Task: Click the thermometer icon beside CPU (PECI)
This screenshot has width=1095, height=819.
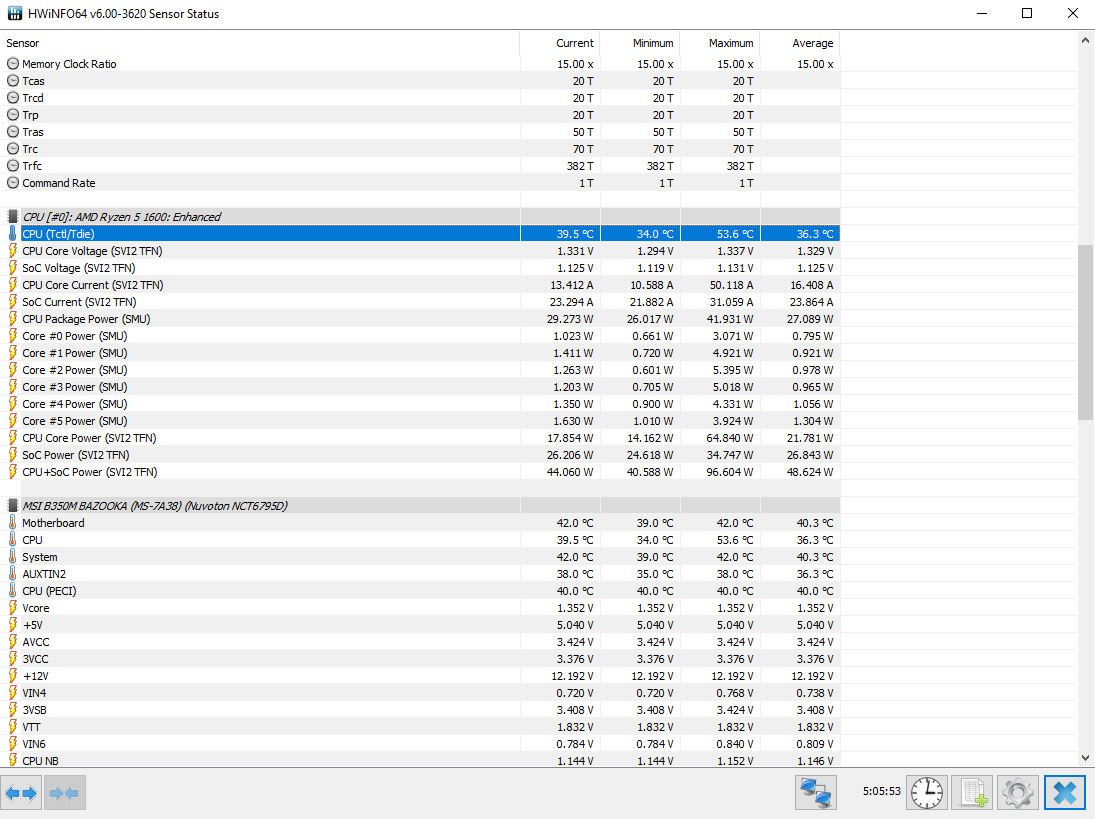Action: [13, 591]
